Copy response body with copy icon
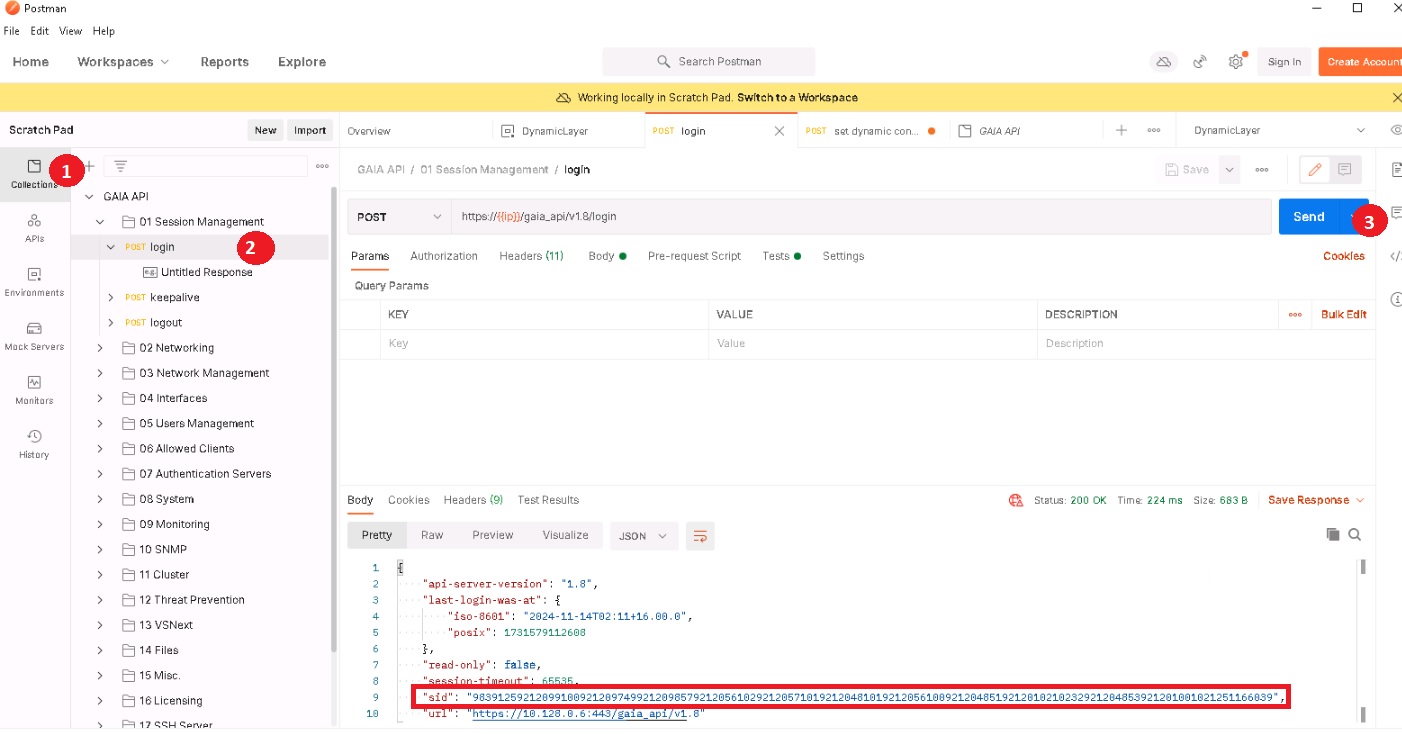The image size is (1402, 734). (1332, 535)
